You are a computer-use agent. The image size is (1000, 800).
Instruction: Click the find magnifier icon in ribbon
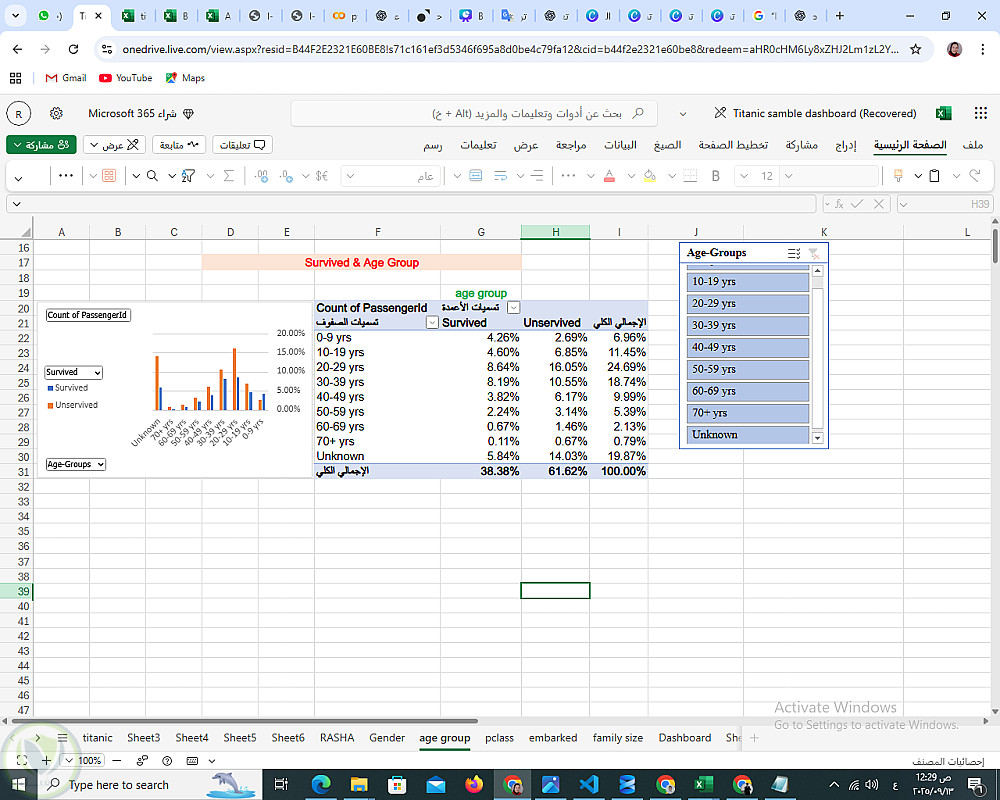(152, 176)
